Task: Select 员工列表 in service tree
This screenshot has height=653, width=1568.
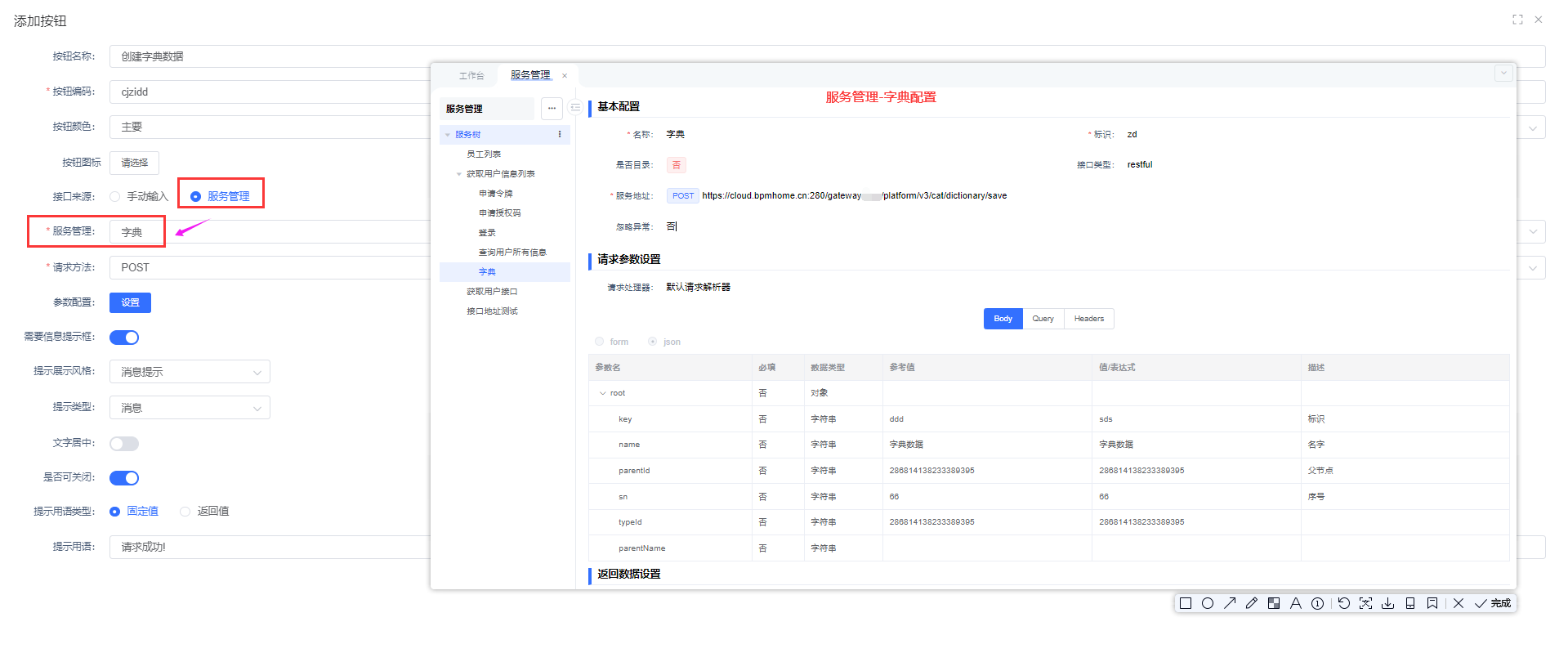Action: click(484, 154)
